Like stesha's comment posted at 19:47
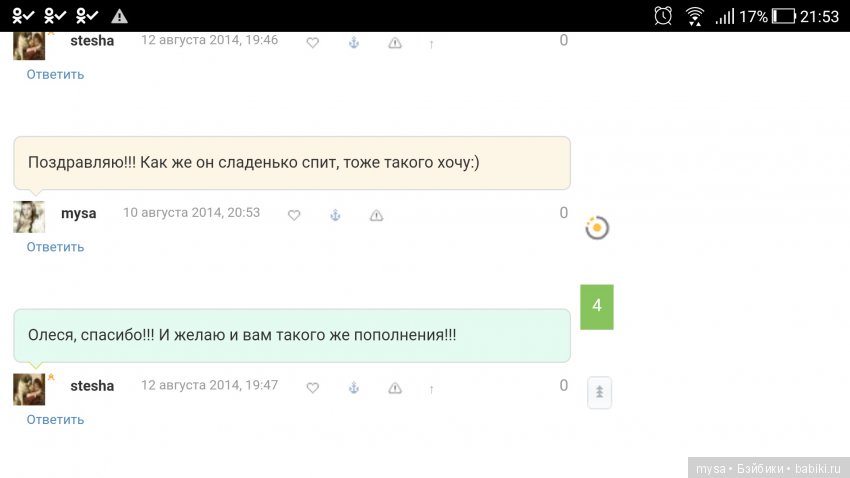850x478 pixels. coord(312,388)
